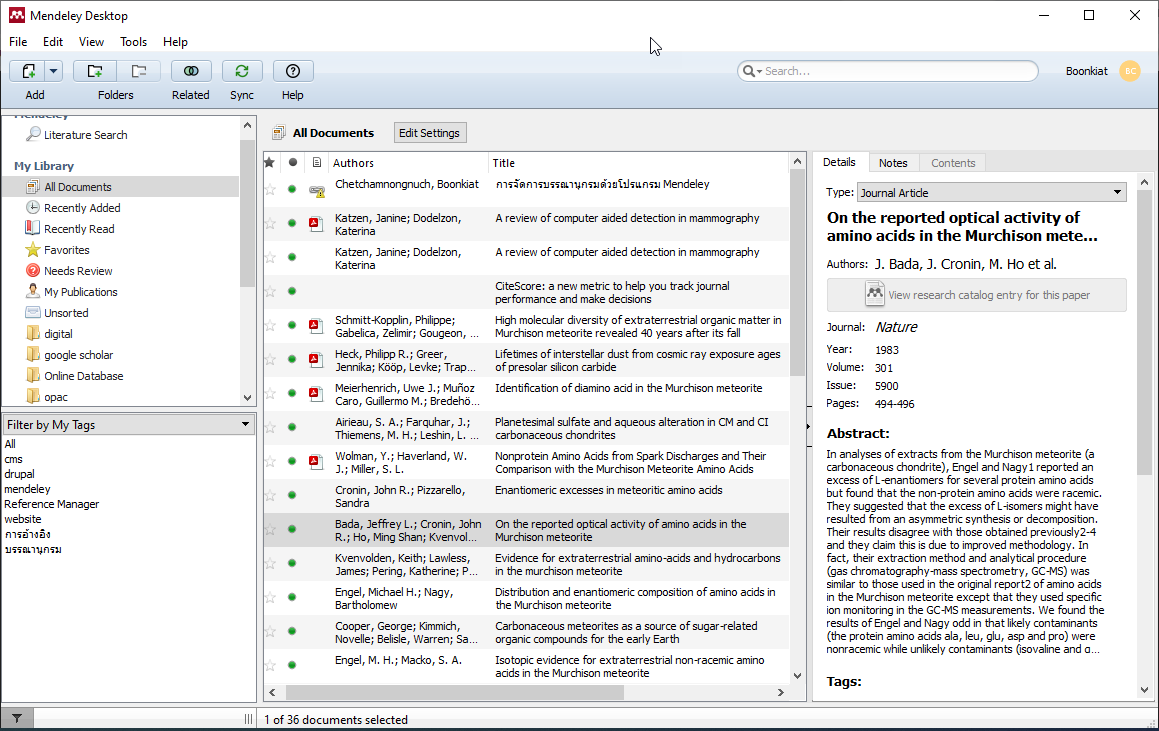1159x731 pixels.
Task: Star the Meierhenrich, Uwe J. document
Action: coord(271,393)
